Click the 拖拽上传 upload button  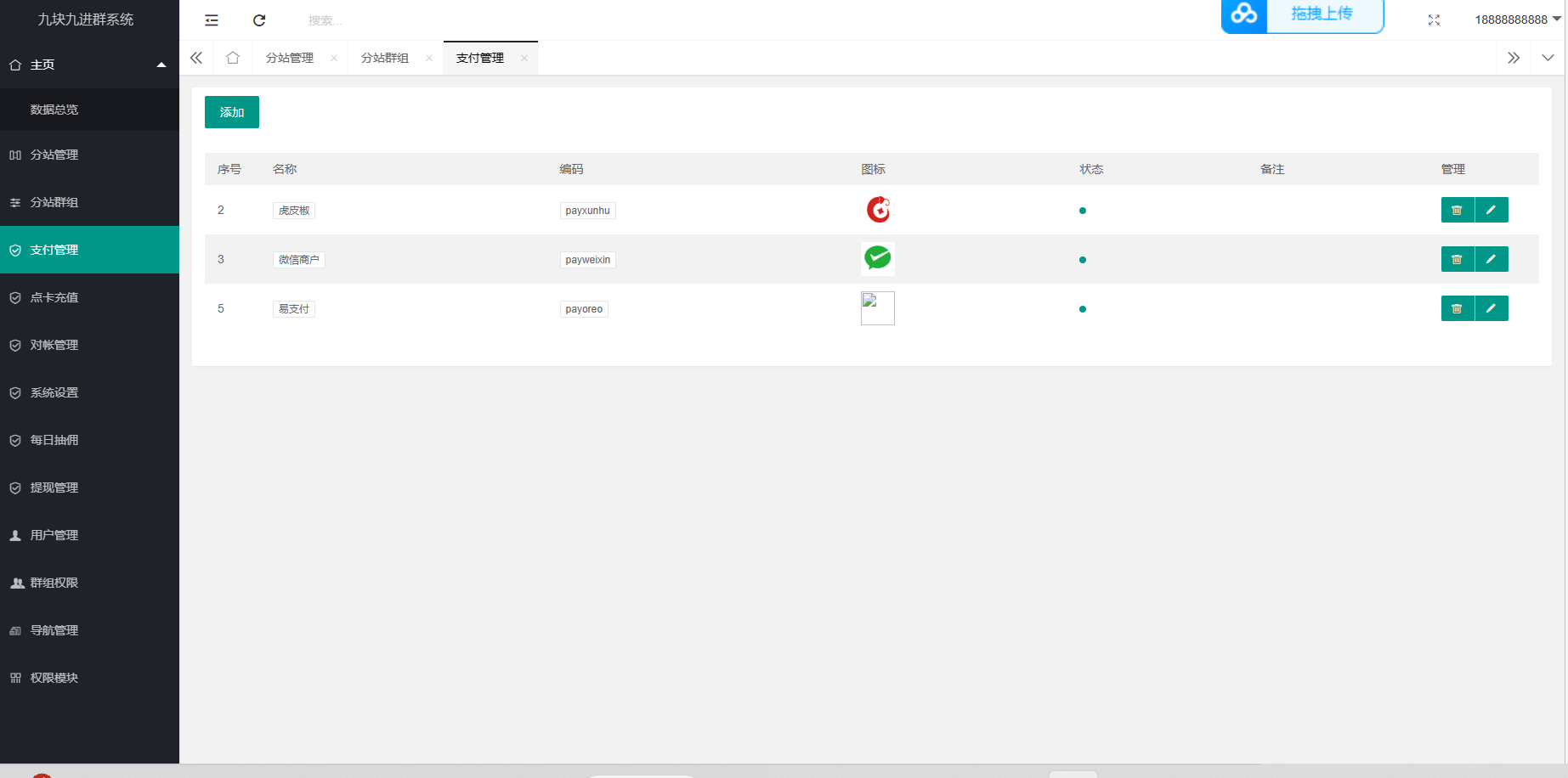pos(1322,14)
